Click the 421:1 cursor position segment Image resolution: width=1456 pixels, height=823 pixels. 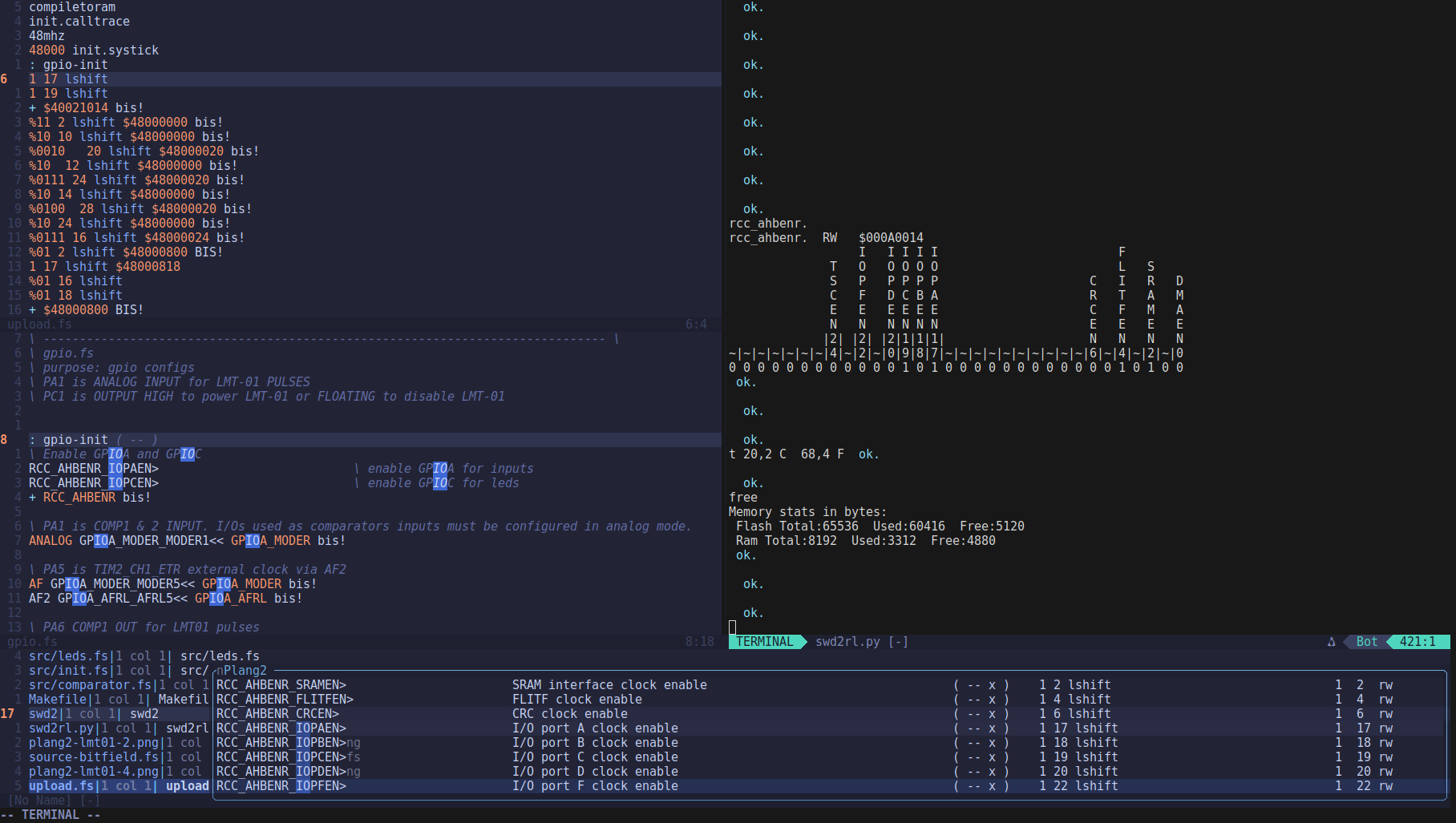point(1417,642)
